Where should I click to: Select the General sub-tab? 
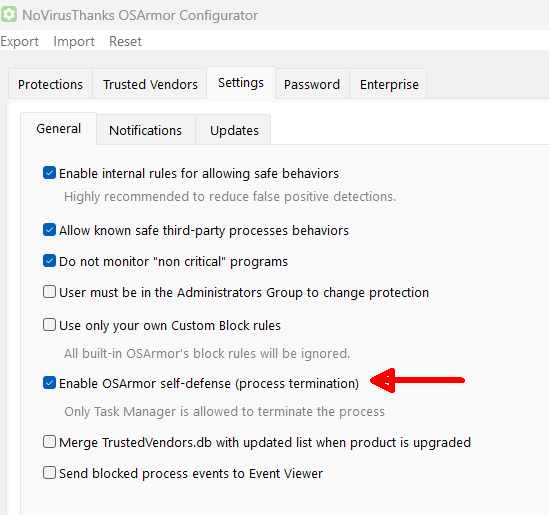coord(58,128)
